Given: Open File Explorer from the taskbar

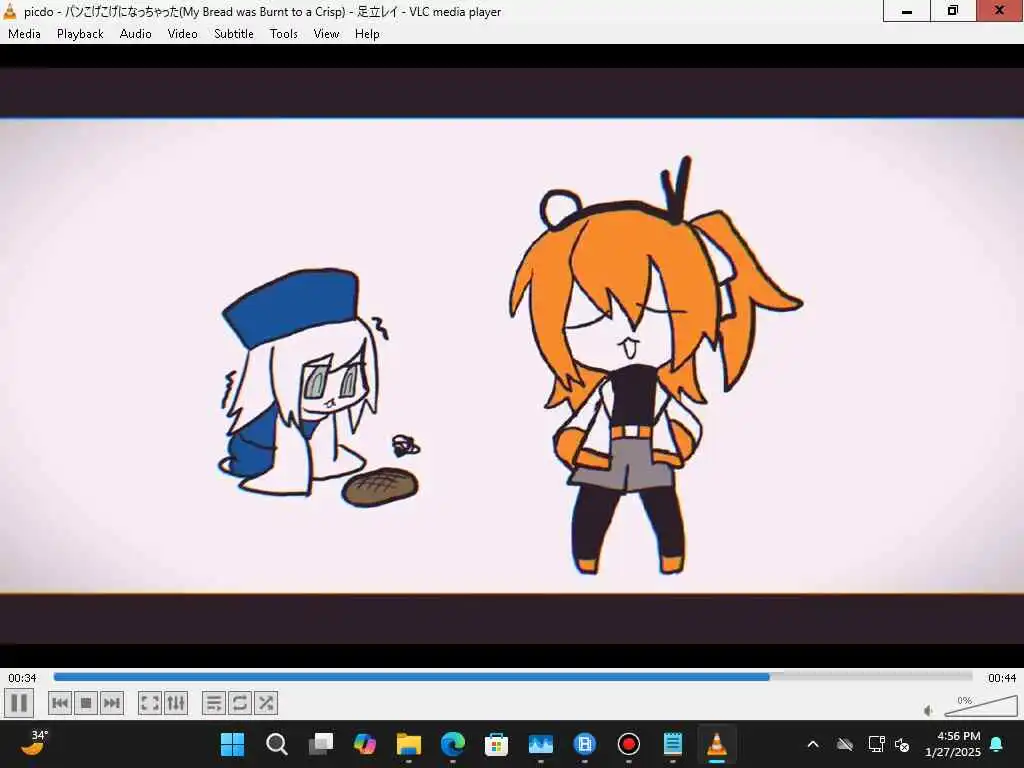Looking at the screenshot, I should coord(409,744).
